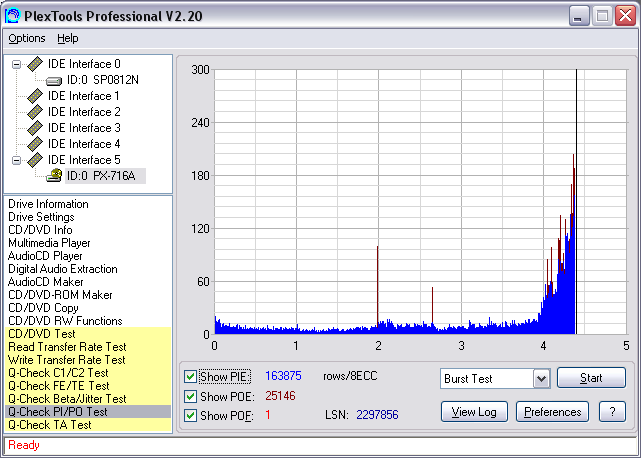Open CD/DVD Info in the function list
The width and height of the screenshot is (641, 458).
[x=40, y=230]
